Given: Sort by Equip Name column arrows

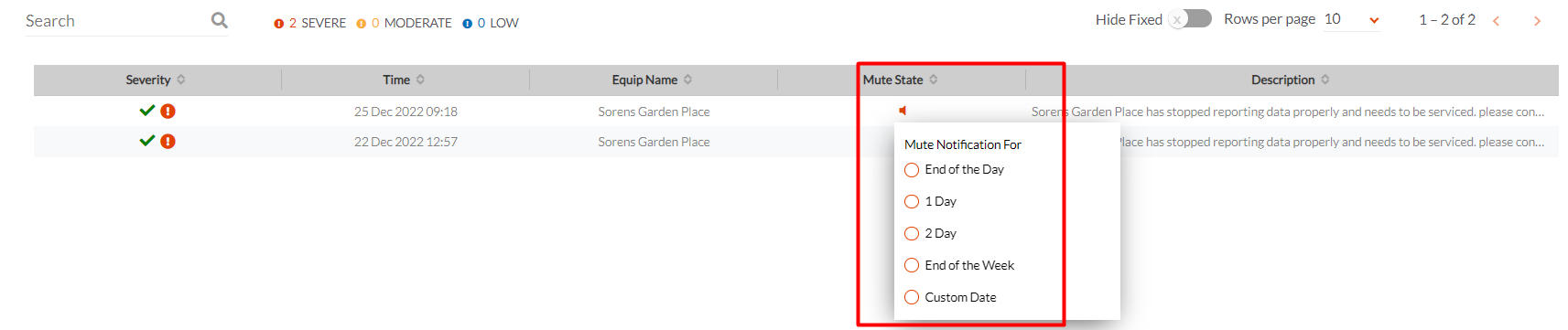Looking at the screenshot, I should pos(687,80).
